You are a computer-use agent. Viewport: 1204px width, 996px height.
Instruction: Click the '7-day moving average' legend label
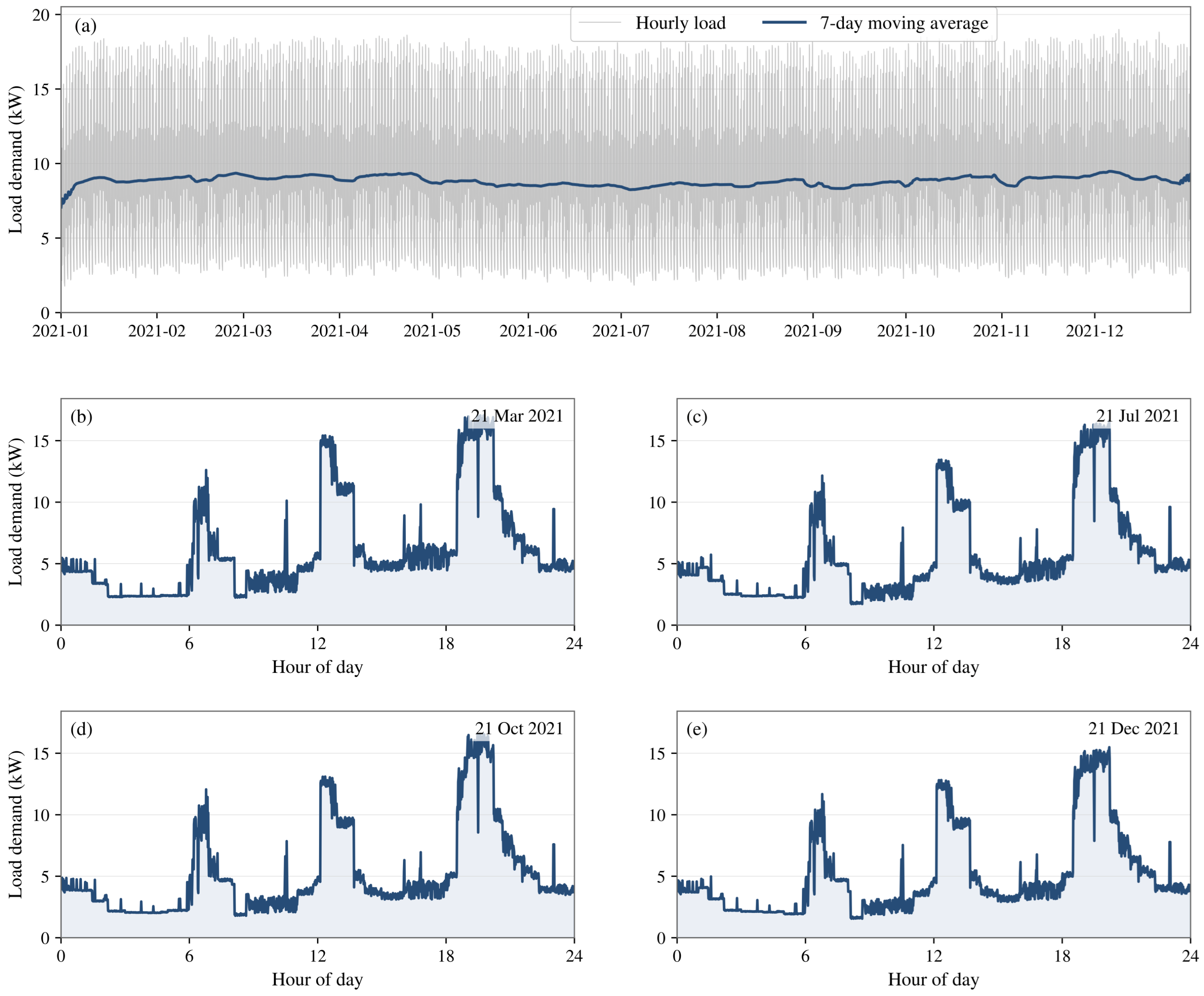[x=904, y=23]
